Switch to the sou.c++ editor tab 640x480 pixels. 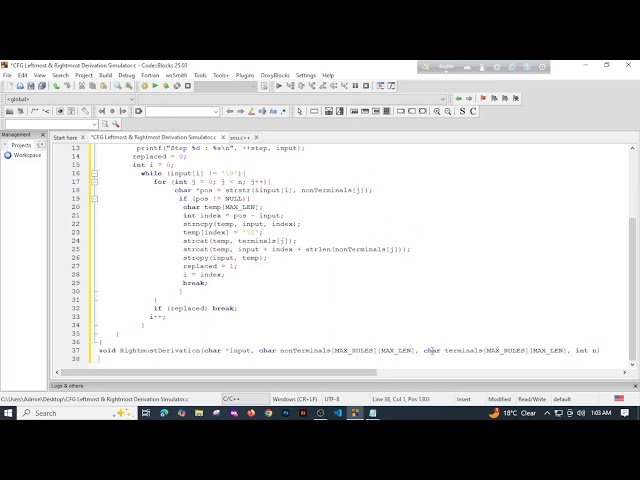240,138
